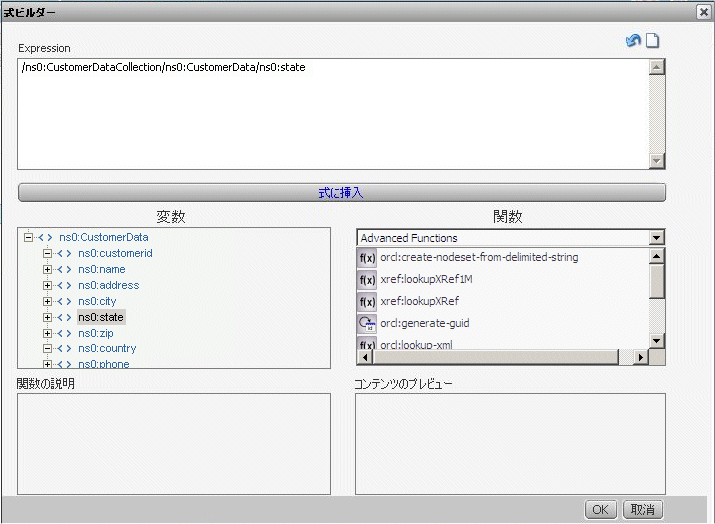Click the blank page clear icon

[653, 41]
